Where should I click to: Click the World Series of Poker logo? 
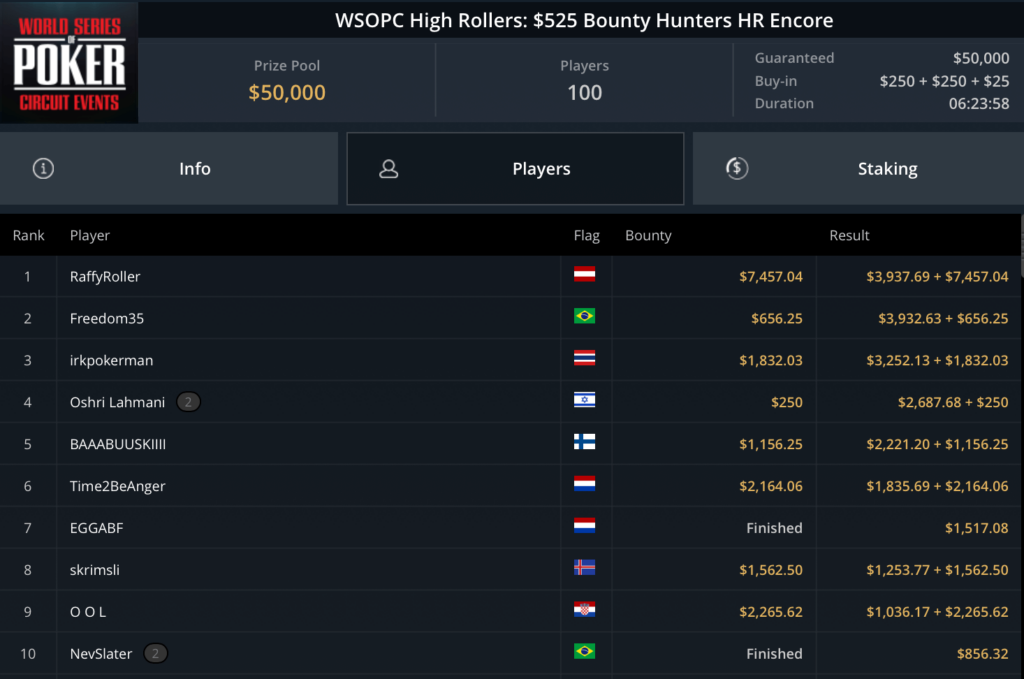coord(69,62)
